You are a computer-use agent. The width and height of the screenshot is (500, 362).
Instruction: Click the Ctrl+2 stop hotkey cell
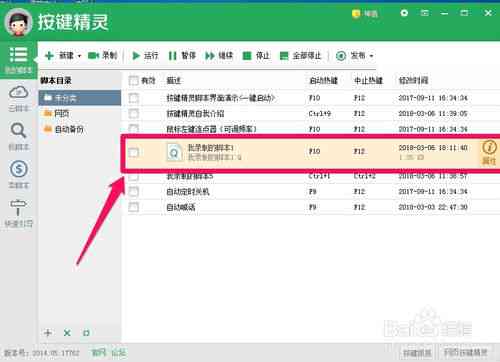(364, 176)
